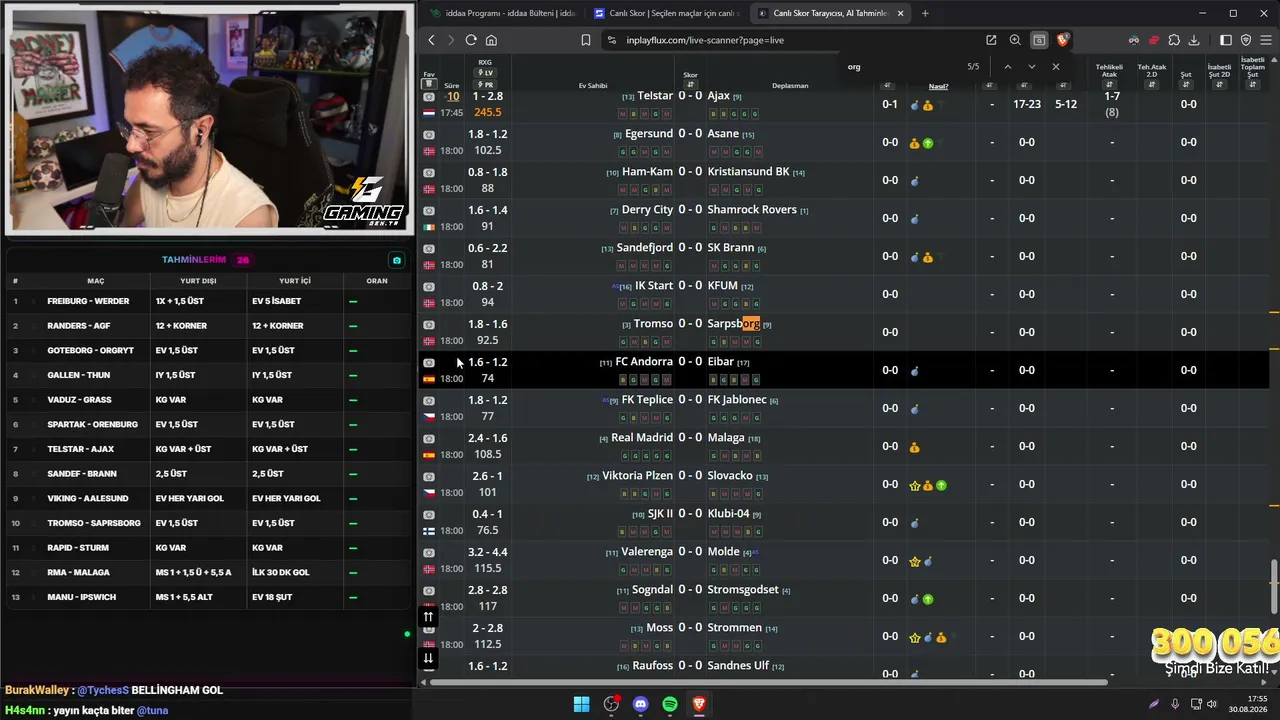Select the PR option under RXG
The width and height of the screenshot is (1280, 720).
485,85
